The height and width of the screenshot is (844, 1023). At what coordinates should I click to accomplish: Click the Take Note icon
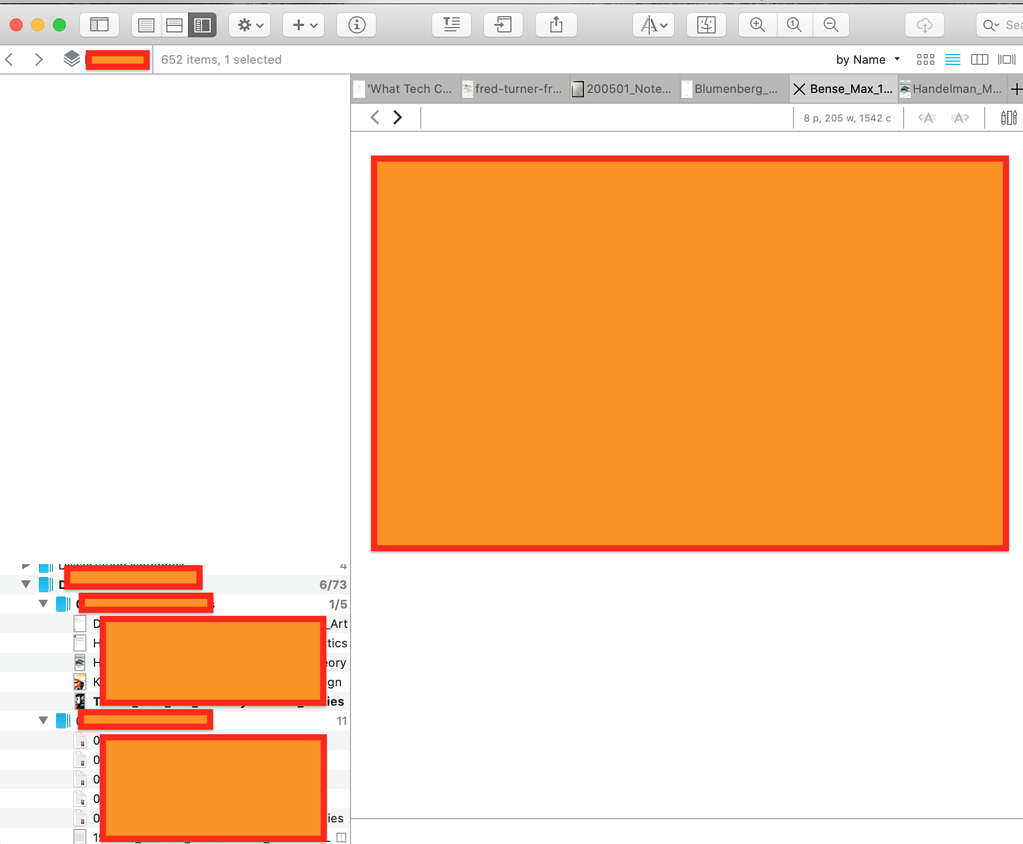pyautogui.click(x=451, y=25)
